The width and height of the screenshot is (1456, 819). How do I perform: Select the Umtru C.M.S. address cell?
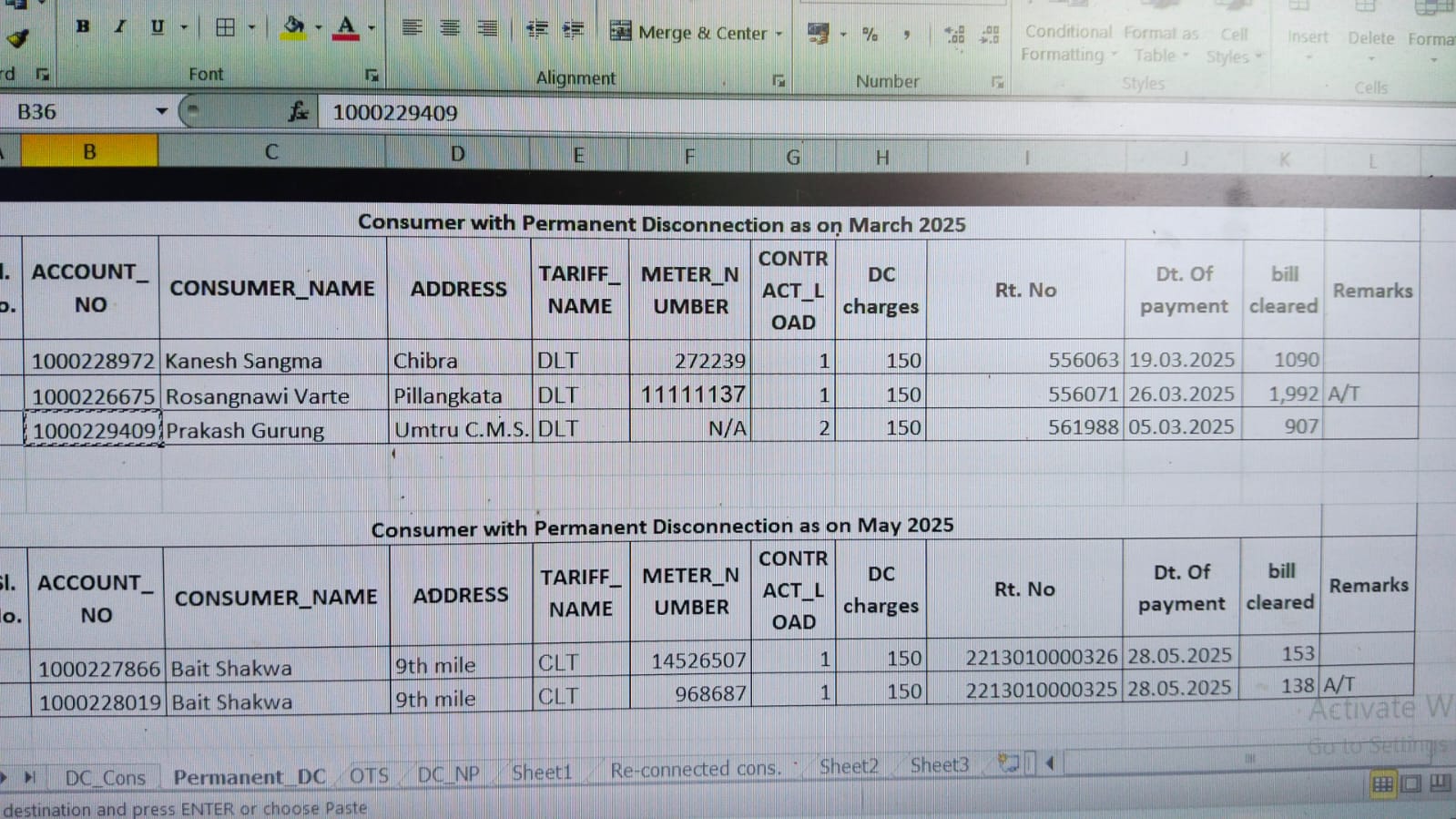[x=461, y=429]
